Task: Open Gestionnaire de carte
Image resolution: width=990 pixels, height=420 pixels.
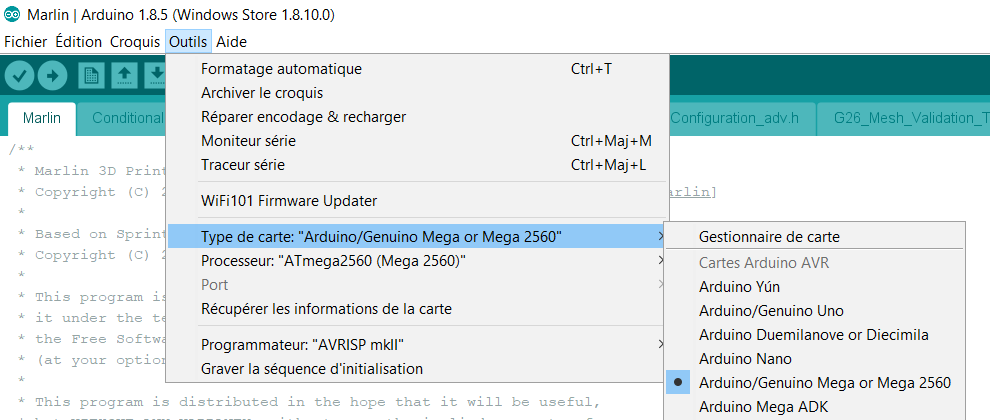Action: [x=769, y=237]
